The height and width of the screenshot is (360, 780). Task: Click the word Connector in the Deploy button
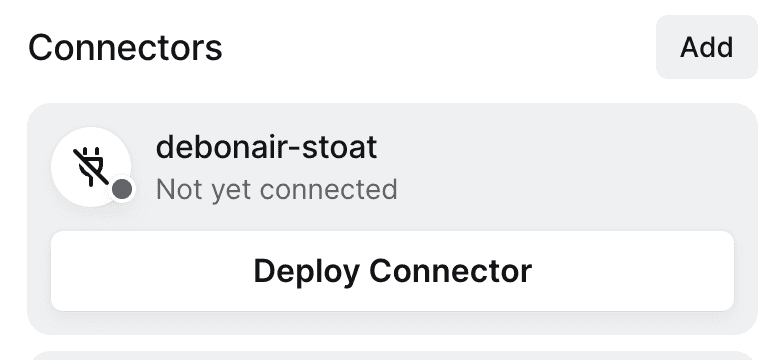point(450,271)
